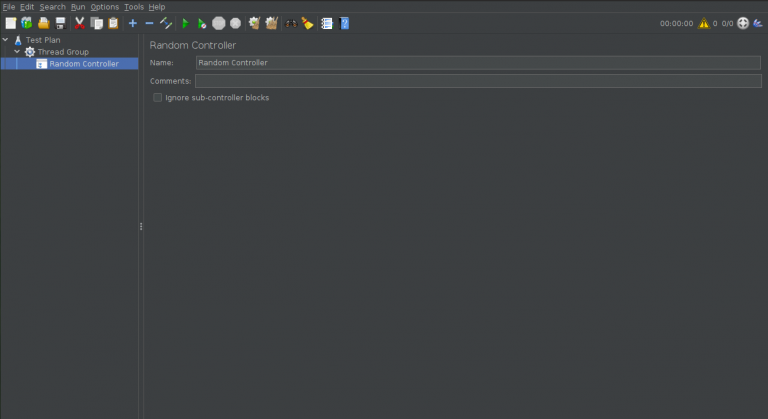Viewport: 768px width, 419px height.
Task: Click the Stop test icon
Action: (x=218, y=23)
